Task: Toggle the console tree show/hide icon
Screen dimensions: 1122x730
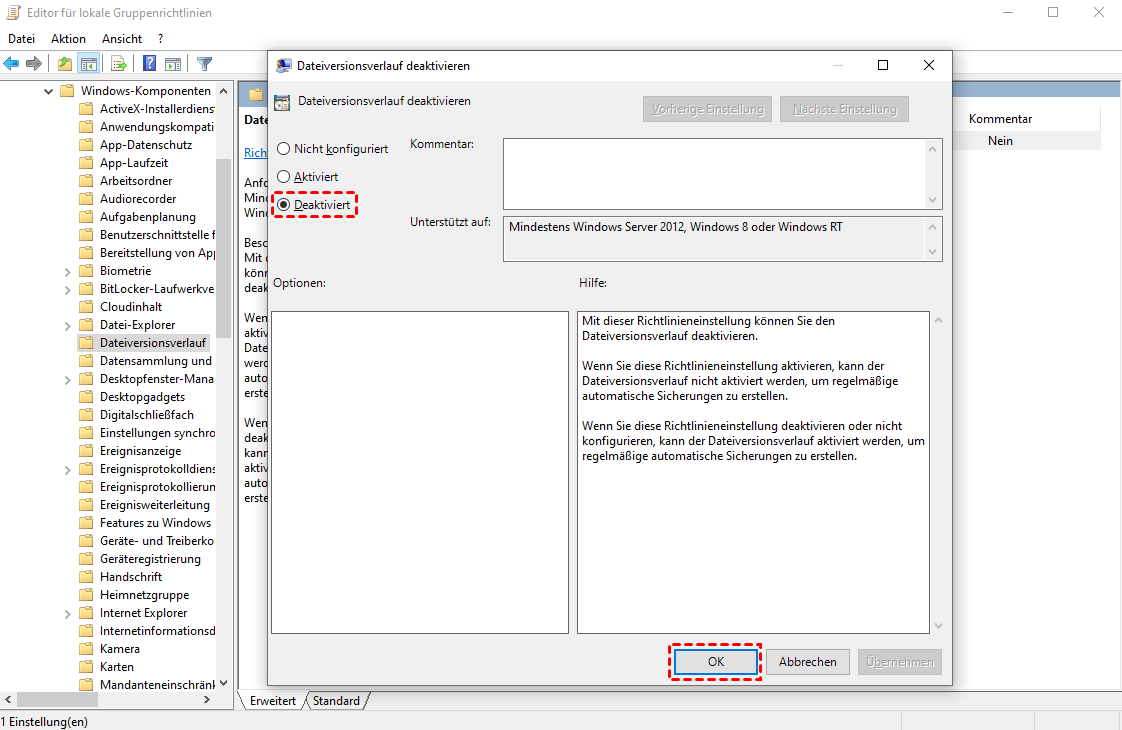Action: click(x=89, y=64)
